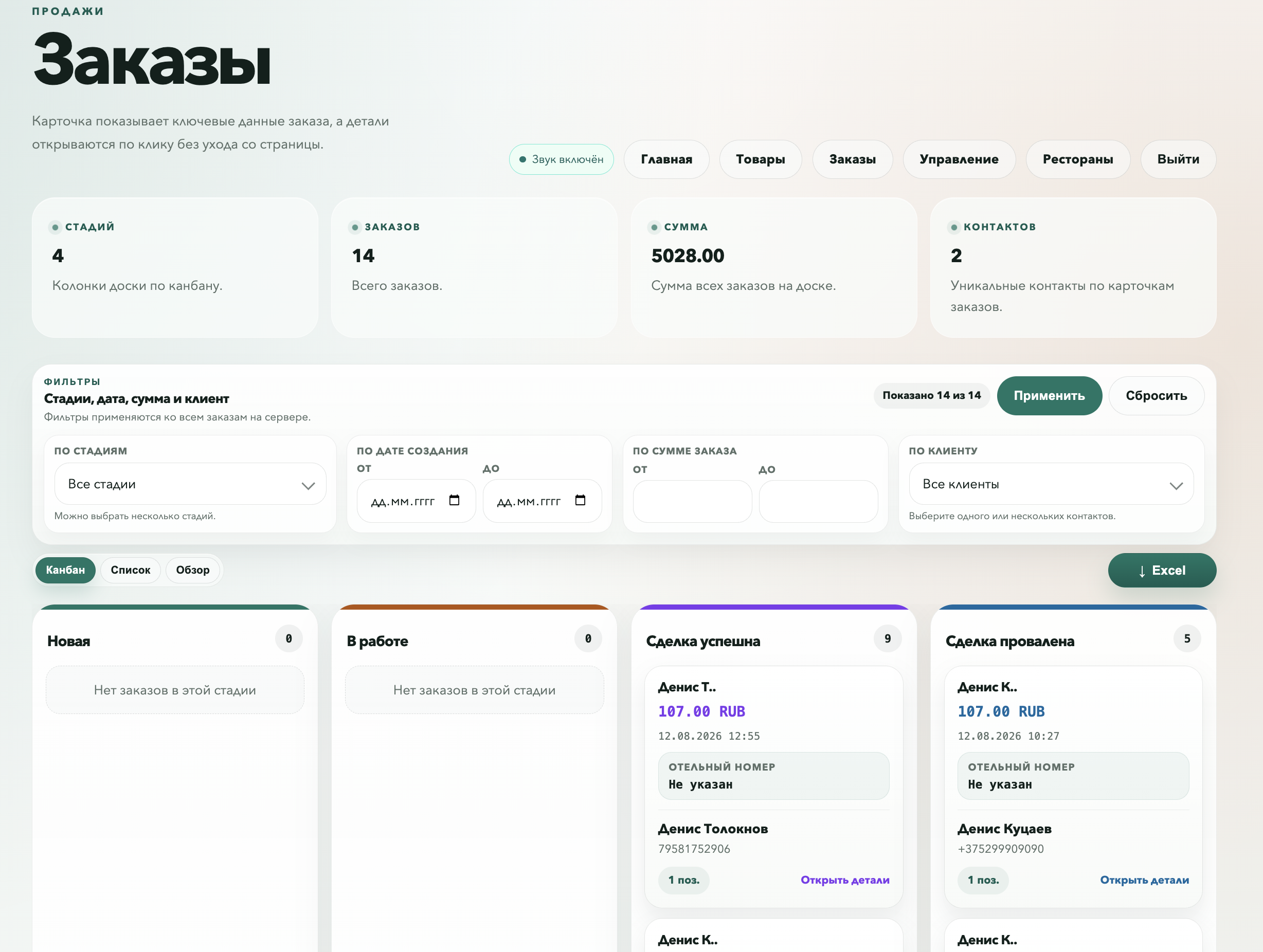Click the card title 'Денис Т..'
Screen dimensions: 1263x952
pyautogui.click(x=687, y=687)
